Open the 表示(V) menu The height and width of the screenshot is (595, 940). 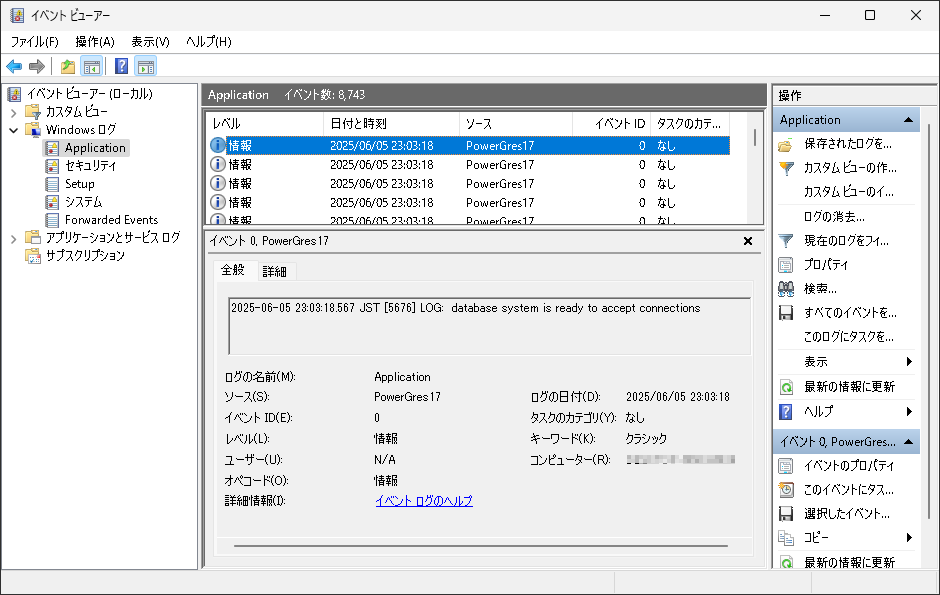[150, 41]
